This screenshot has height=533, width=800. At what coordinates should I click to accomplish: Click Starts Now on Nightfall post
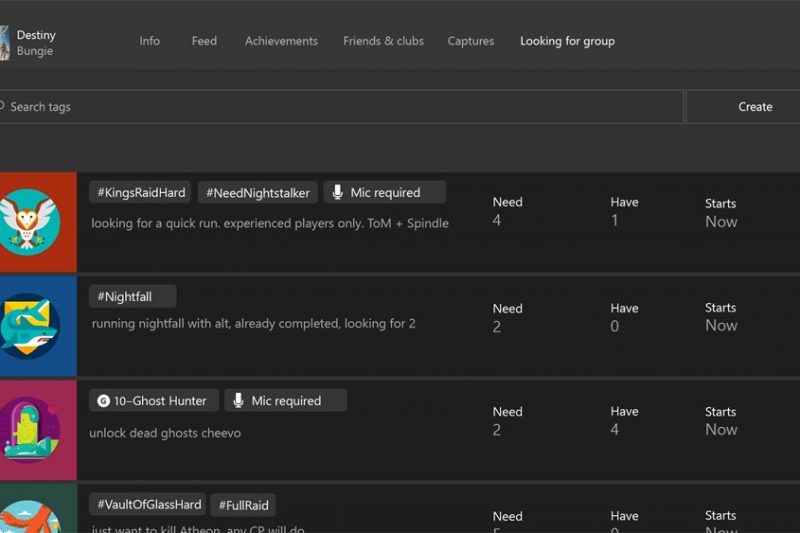click(x=721, y=317)
